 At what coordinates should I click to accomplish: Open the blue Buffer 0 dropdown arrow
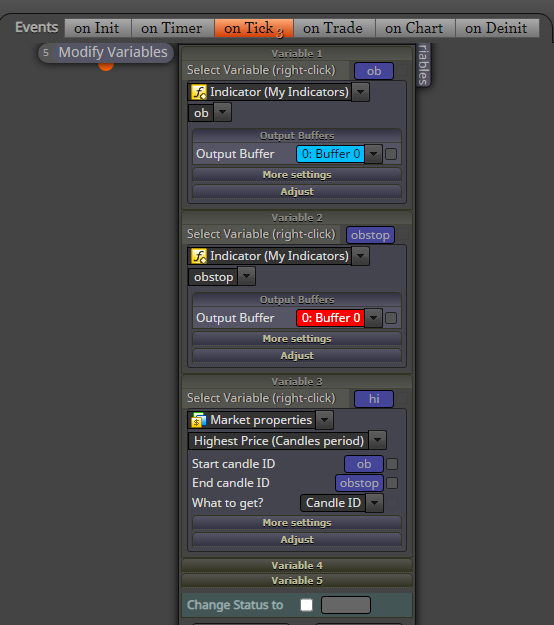click(x=373, y=154)
